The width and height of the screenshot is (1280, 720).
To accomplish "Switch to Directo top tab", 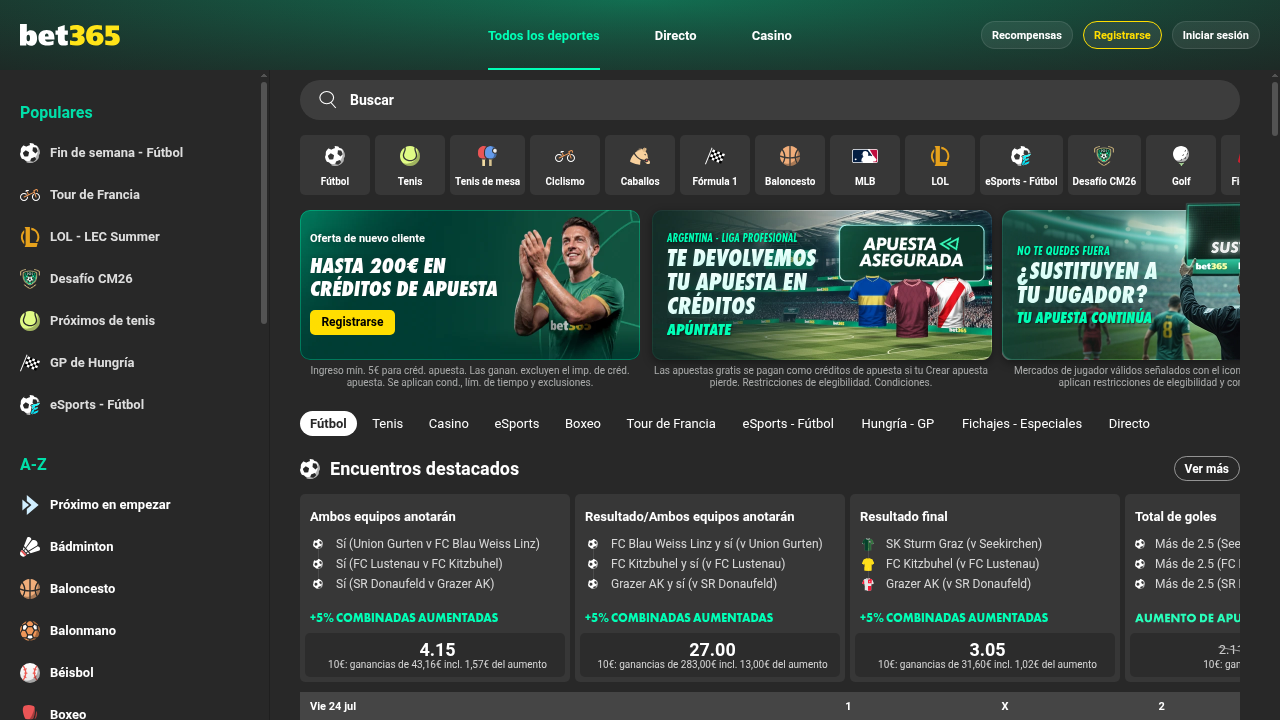I will point(676,35).
